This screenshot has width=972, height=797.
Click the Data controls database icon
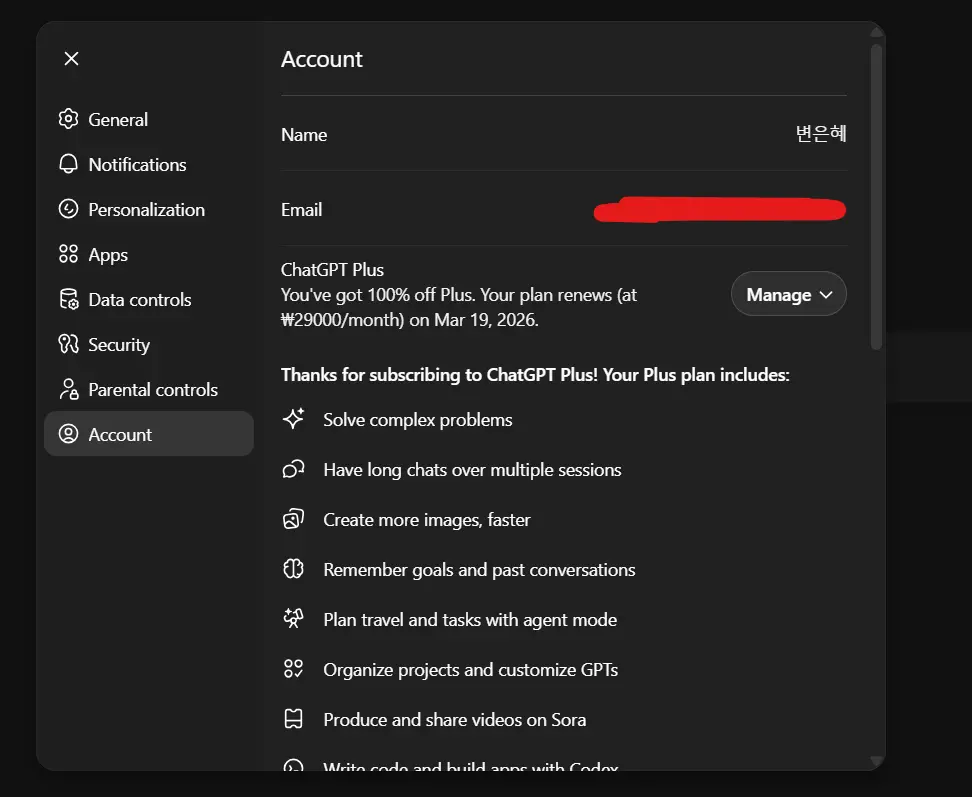[68, 299]
